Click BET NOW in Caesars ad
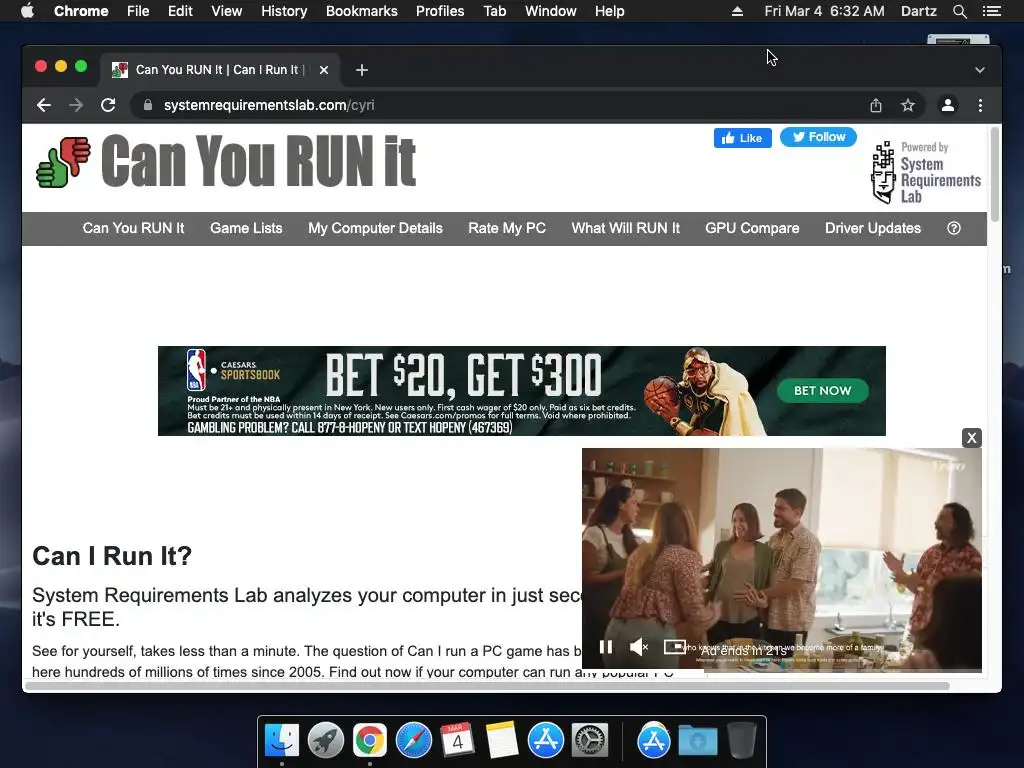Image resolution: width=1024 pixels, height=768 pixels. 823,391
